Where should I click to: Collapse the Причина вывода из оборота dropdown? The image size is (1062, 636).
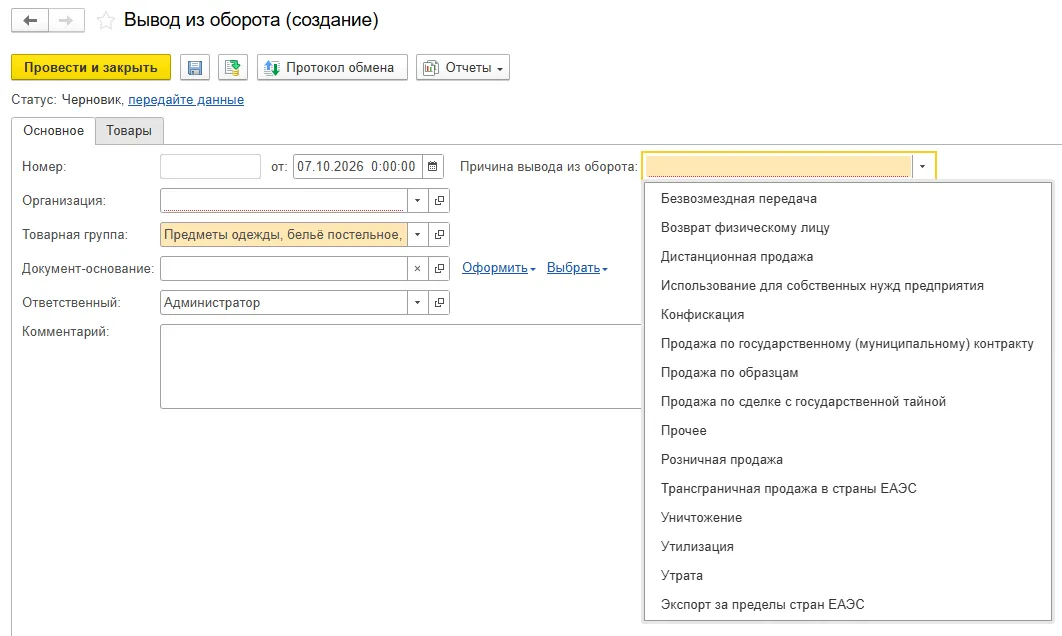coord(922,167)
